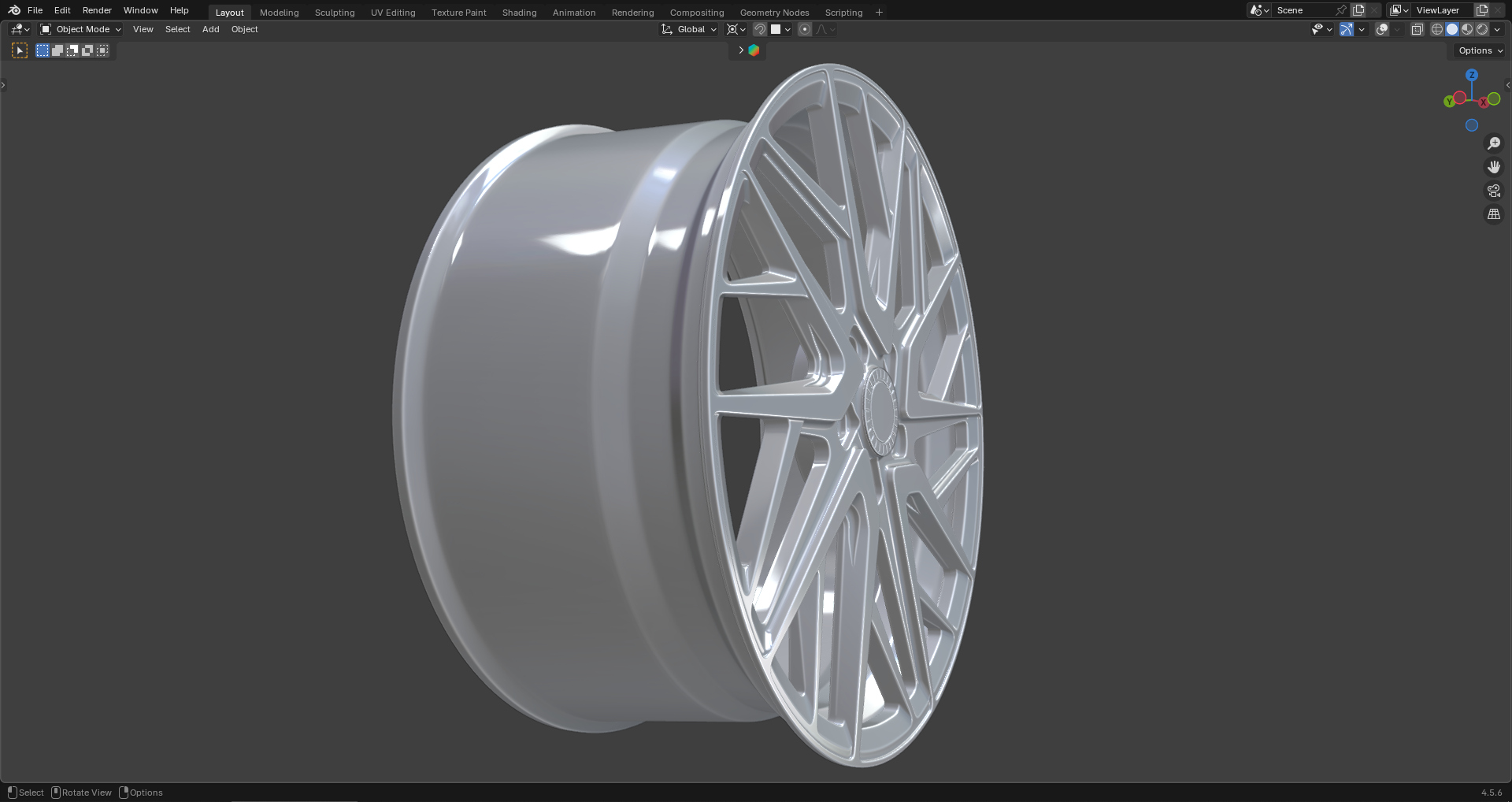Switch to Solid viewport shading
This screenshot has width=1512, height=802.
point(1452,29)
